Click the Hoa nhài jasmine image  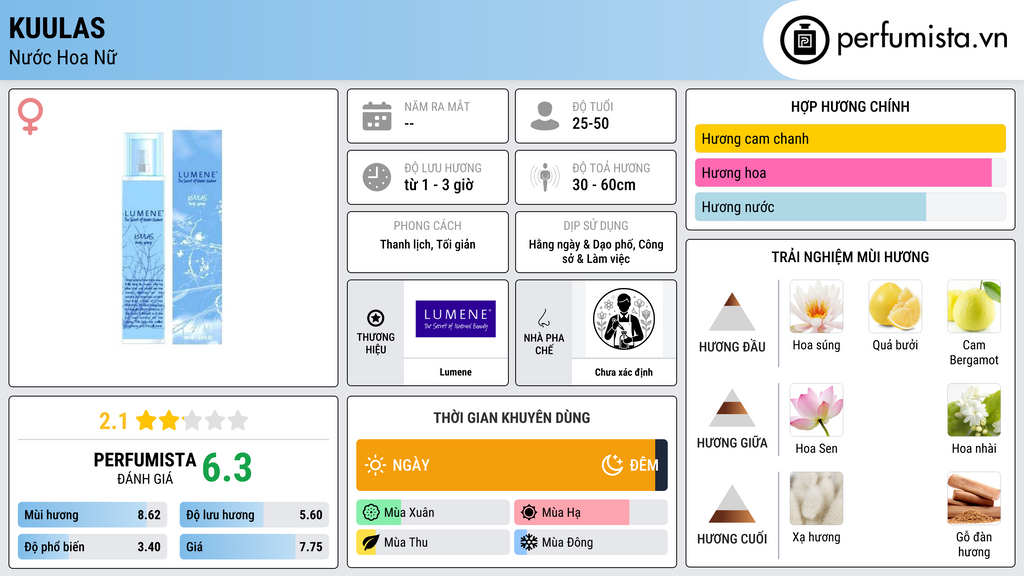click(x=974, y=410)
